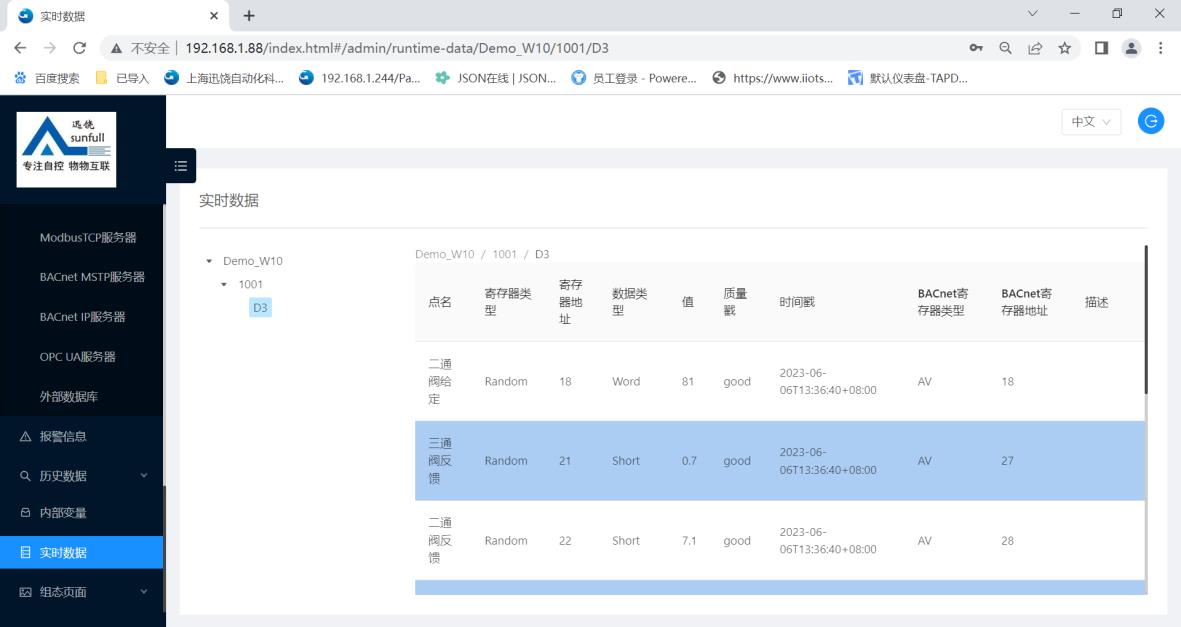Collapse the 1001 tree node arrow
The image size is (1181, 627).
click(x=224, y=284)
